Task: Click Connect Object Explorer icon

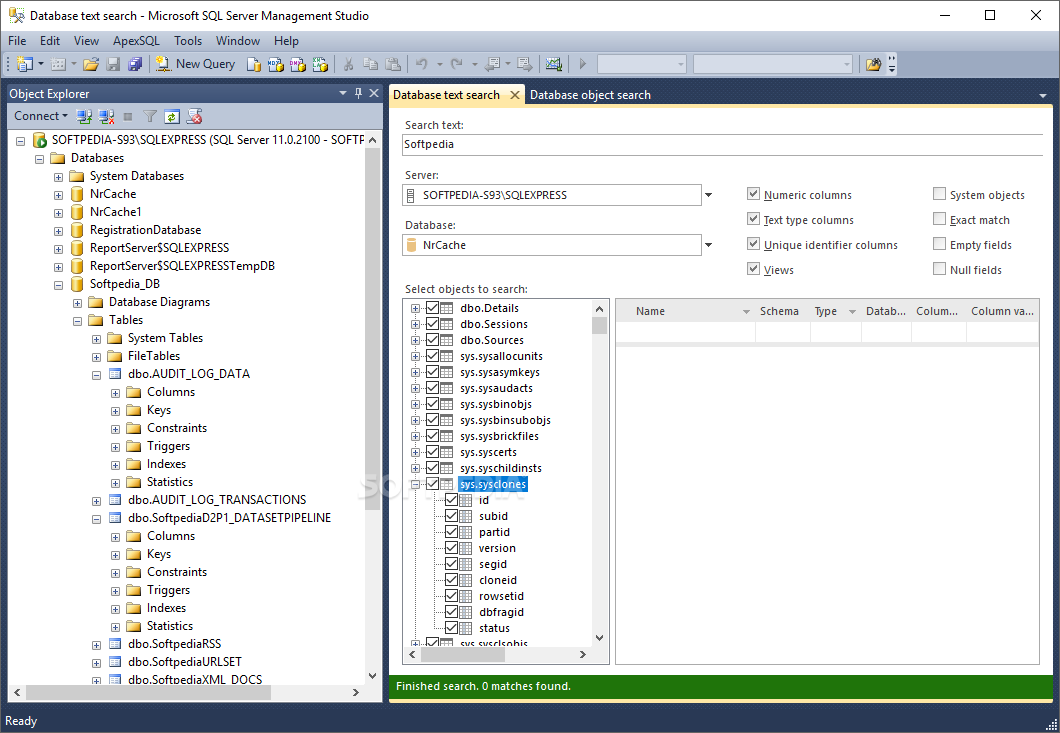Action: point(84,116)
